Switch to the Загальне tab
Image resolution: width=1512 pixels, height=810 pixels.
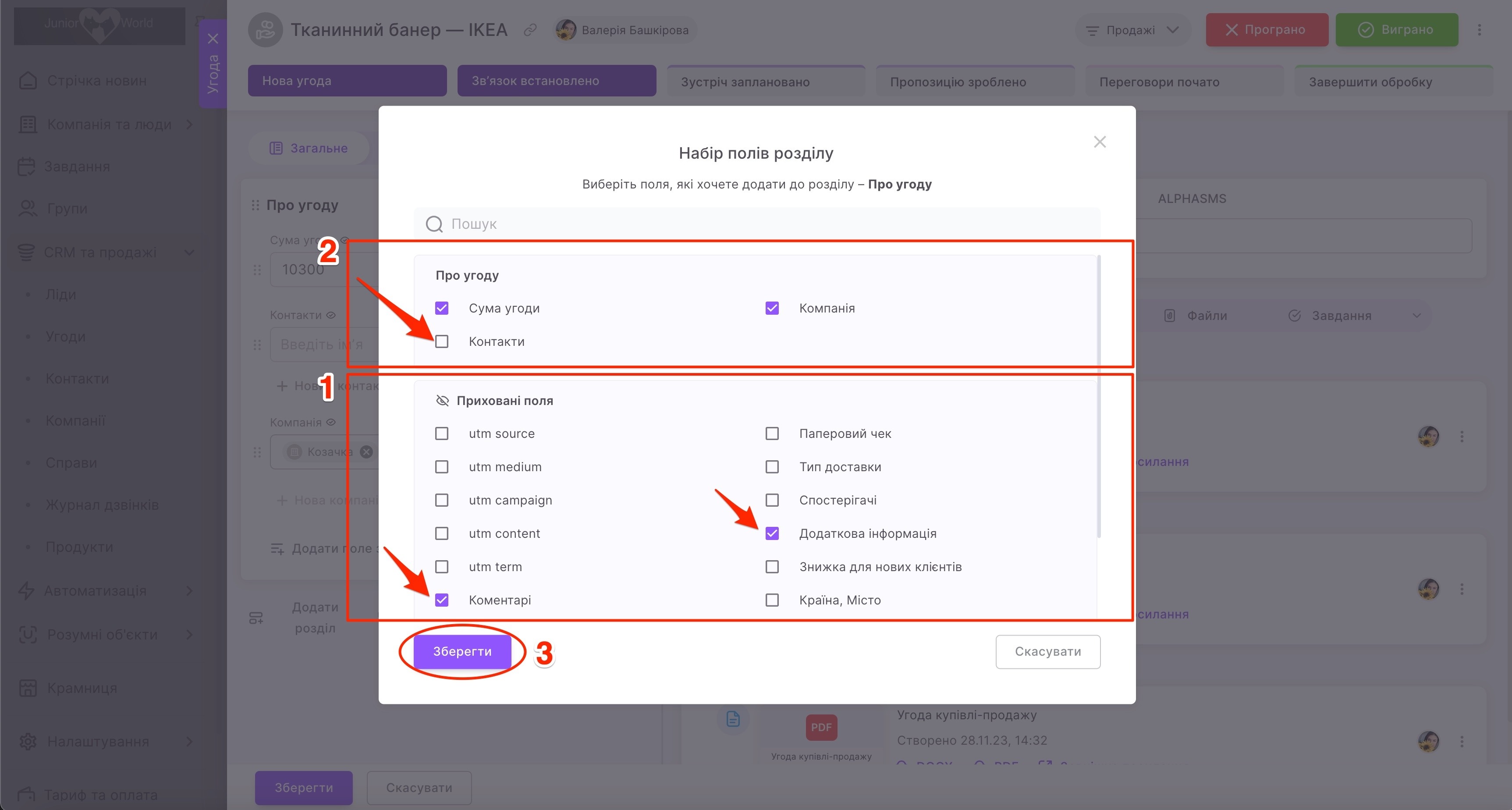[x=309, y=149]
